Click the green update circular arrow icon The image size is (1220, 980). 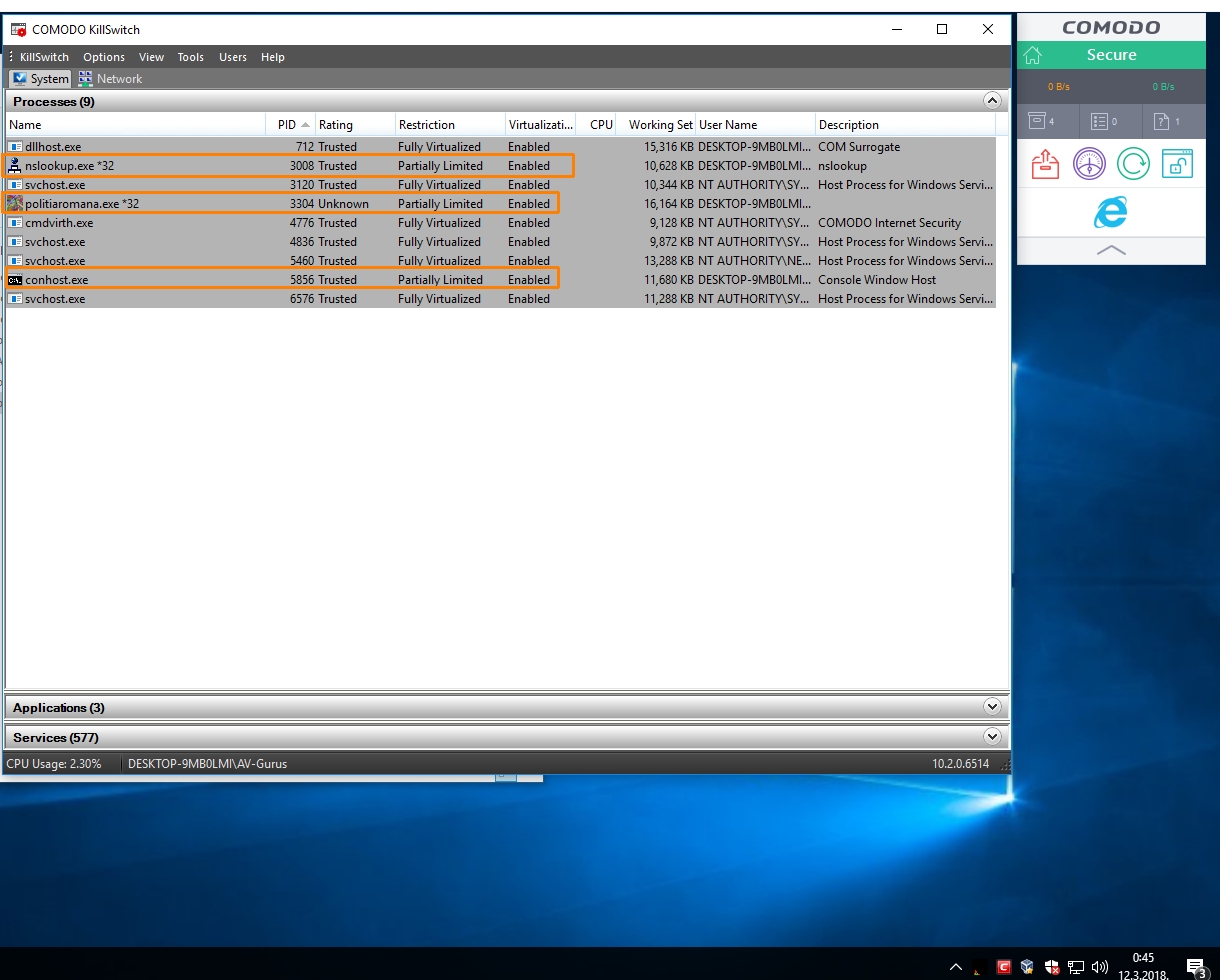(1133, 164)
